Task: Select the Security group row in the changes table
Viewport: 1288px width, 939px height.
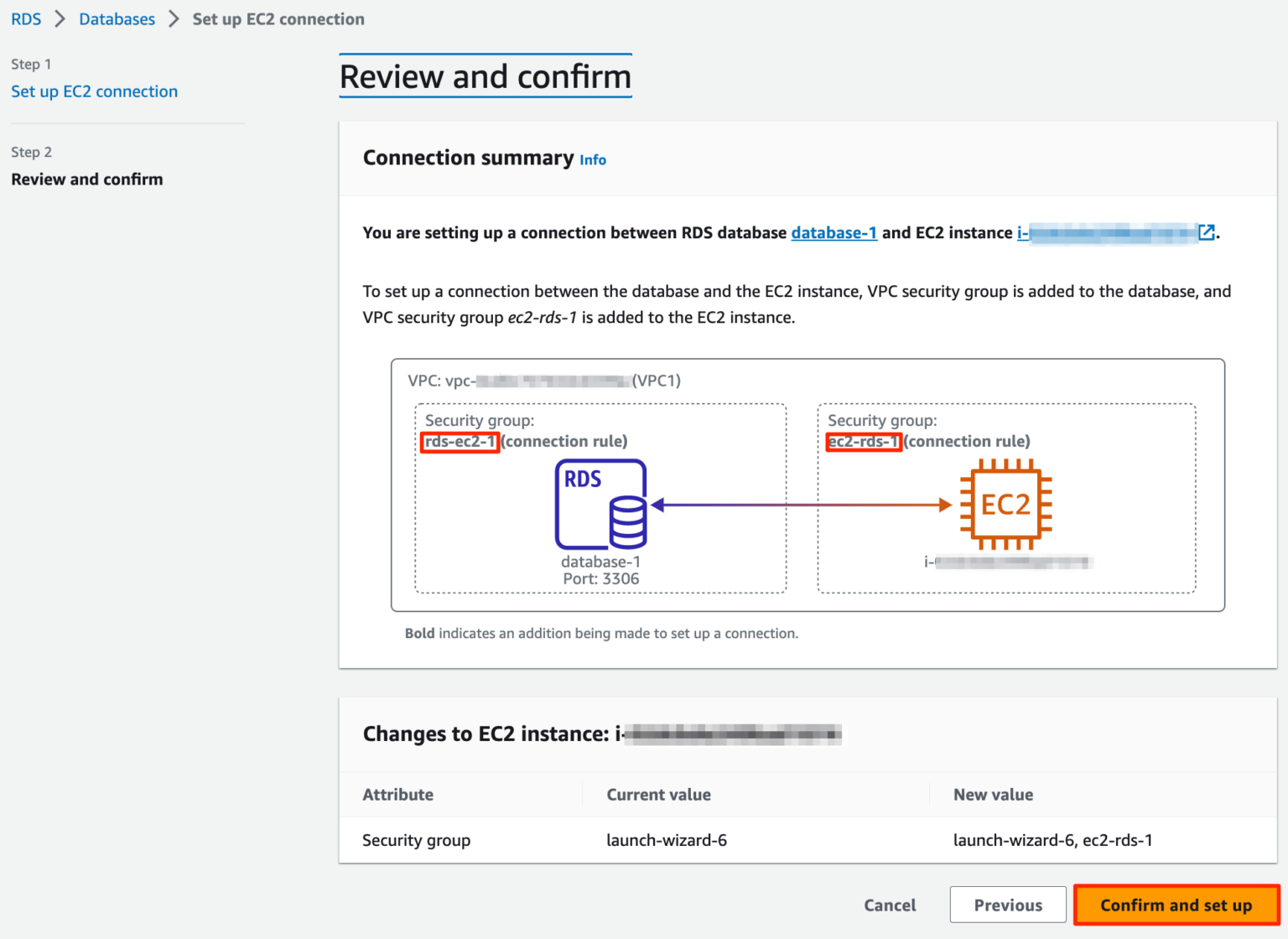Action: point(417,840)
